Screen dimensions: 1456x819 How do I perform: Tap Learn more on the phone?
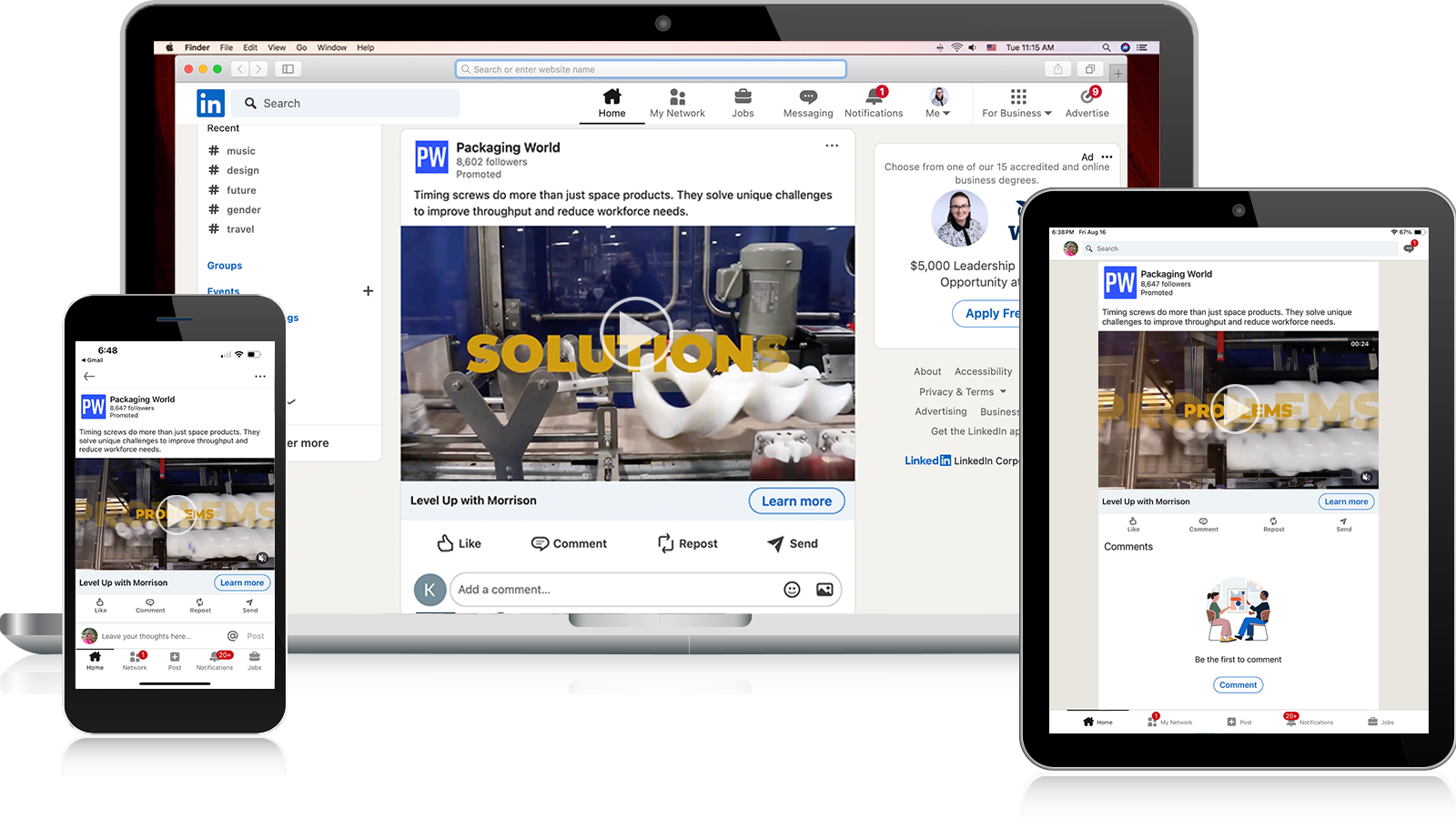pyautogui.click(x=242, y=582)
